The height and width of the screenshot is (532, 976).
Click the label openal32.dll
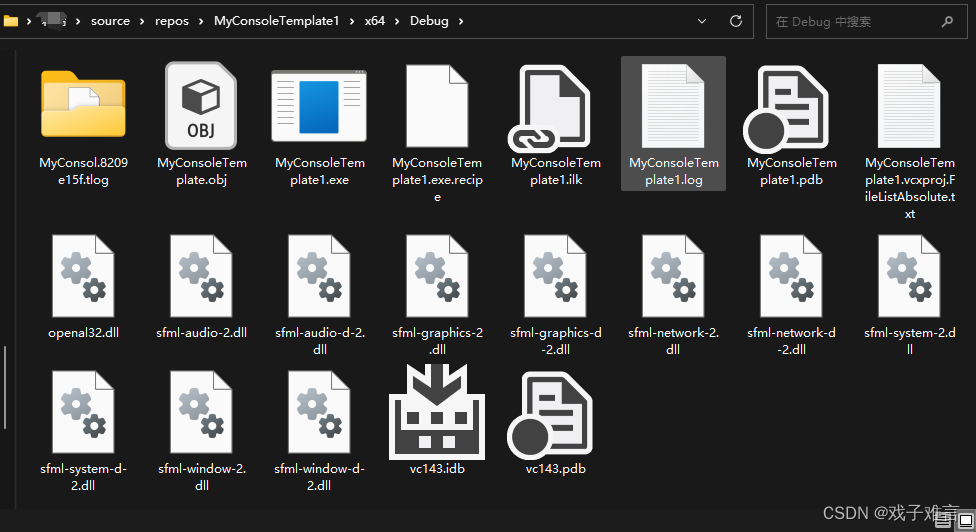83,333
